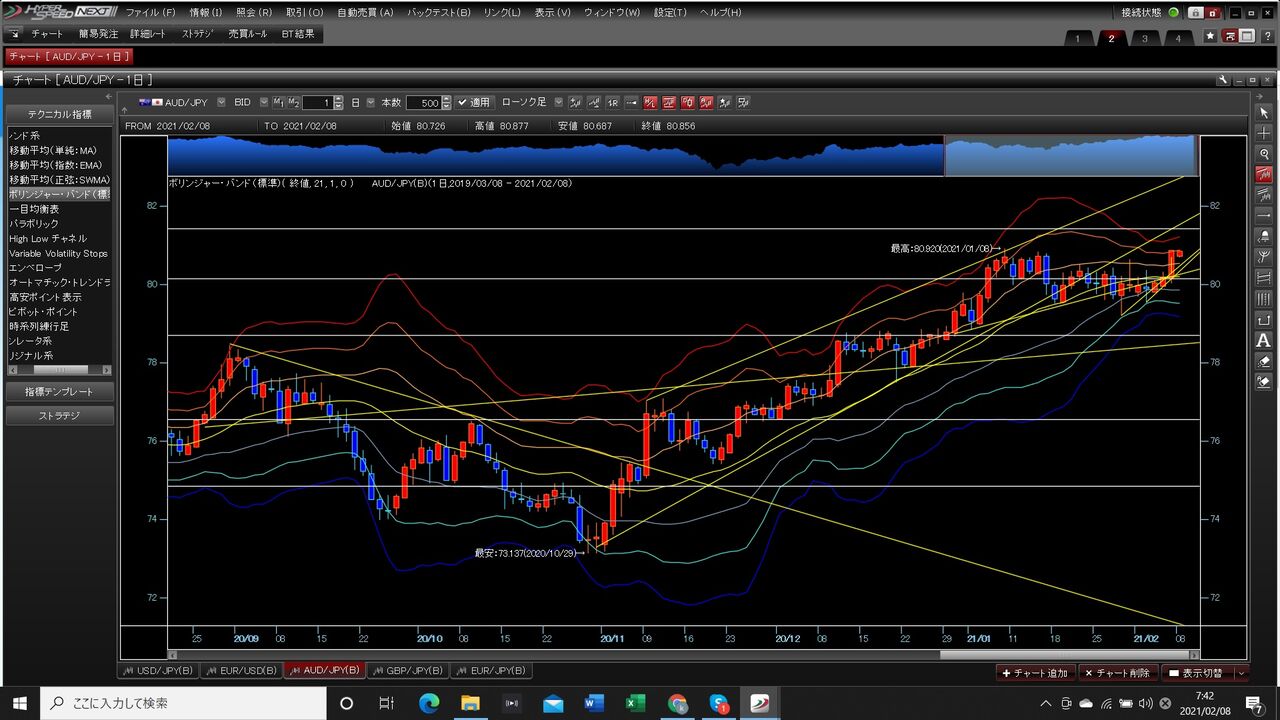
Task: Open chart settings wrench icon
Action: tap(1225, 79)
